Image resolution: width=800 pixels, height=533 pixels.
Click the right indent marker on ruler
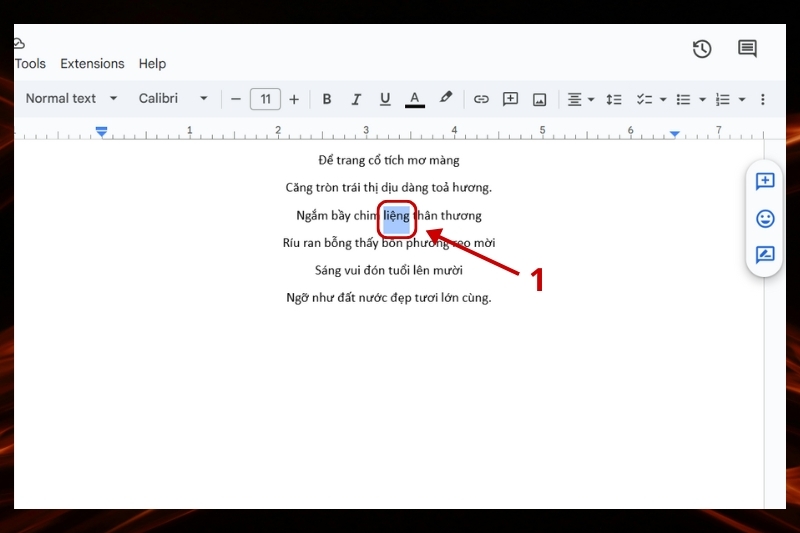(x=674, y=134)
